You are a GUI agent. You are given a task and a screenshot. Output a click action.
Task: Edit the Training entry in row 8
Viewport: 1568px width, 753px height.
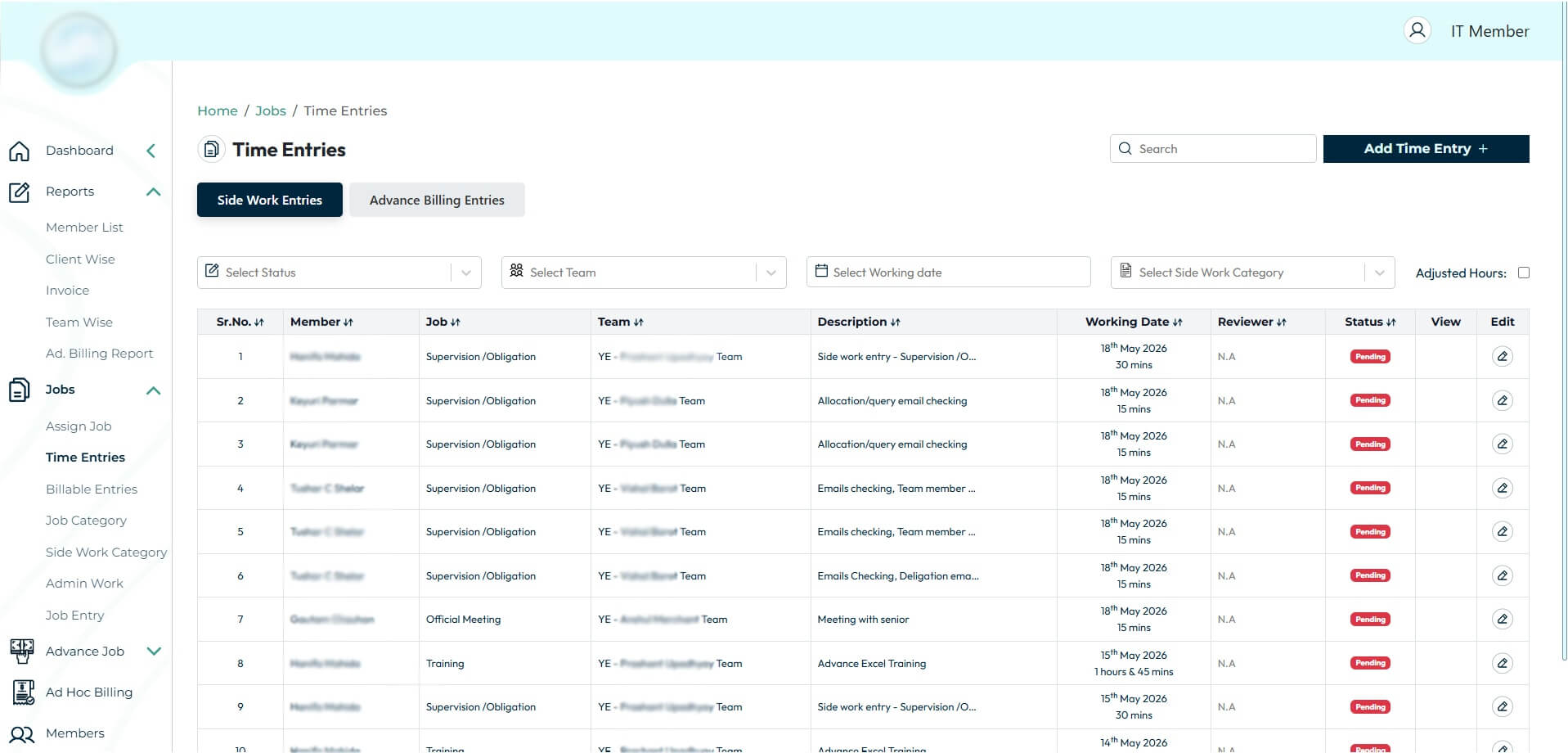(x=1502, y=663)
